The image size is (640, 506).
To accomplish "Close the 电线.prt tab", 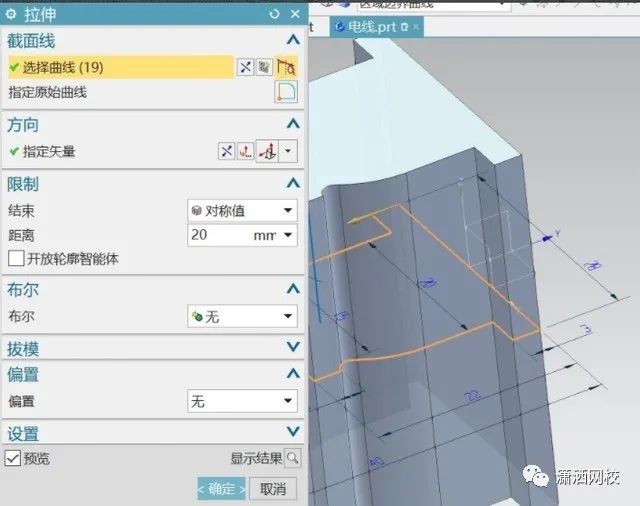I will pyautogui.click(x=416, y=27).
